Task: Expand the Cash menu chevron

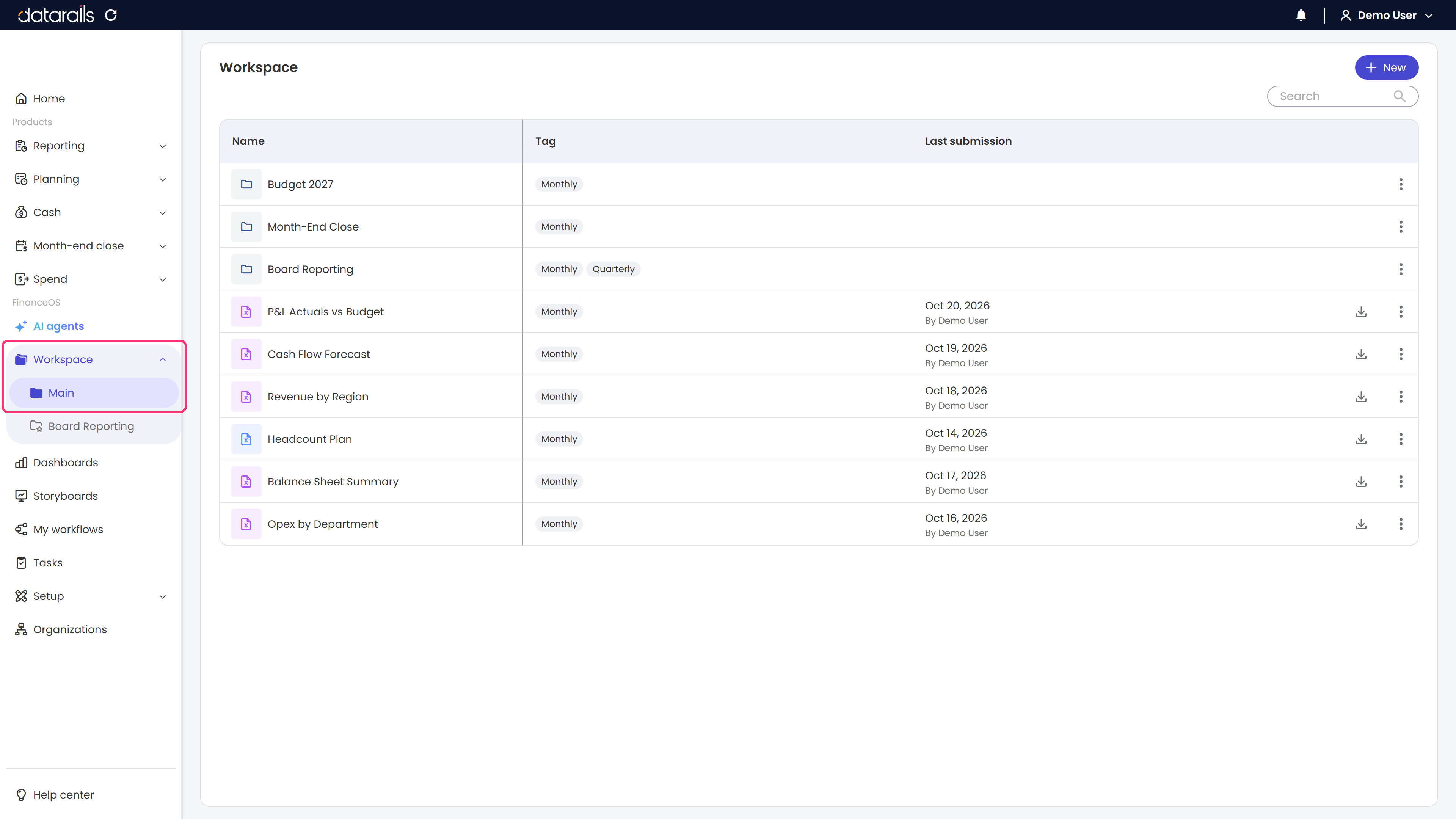Action: tap(163, 213)
